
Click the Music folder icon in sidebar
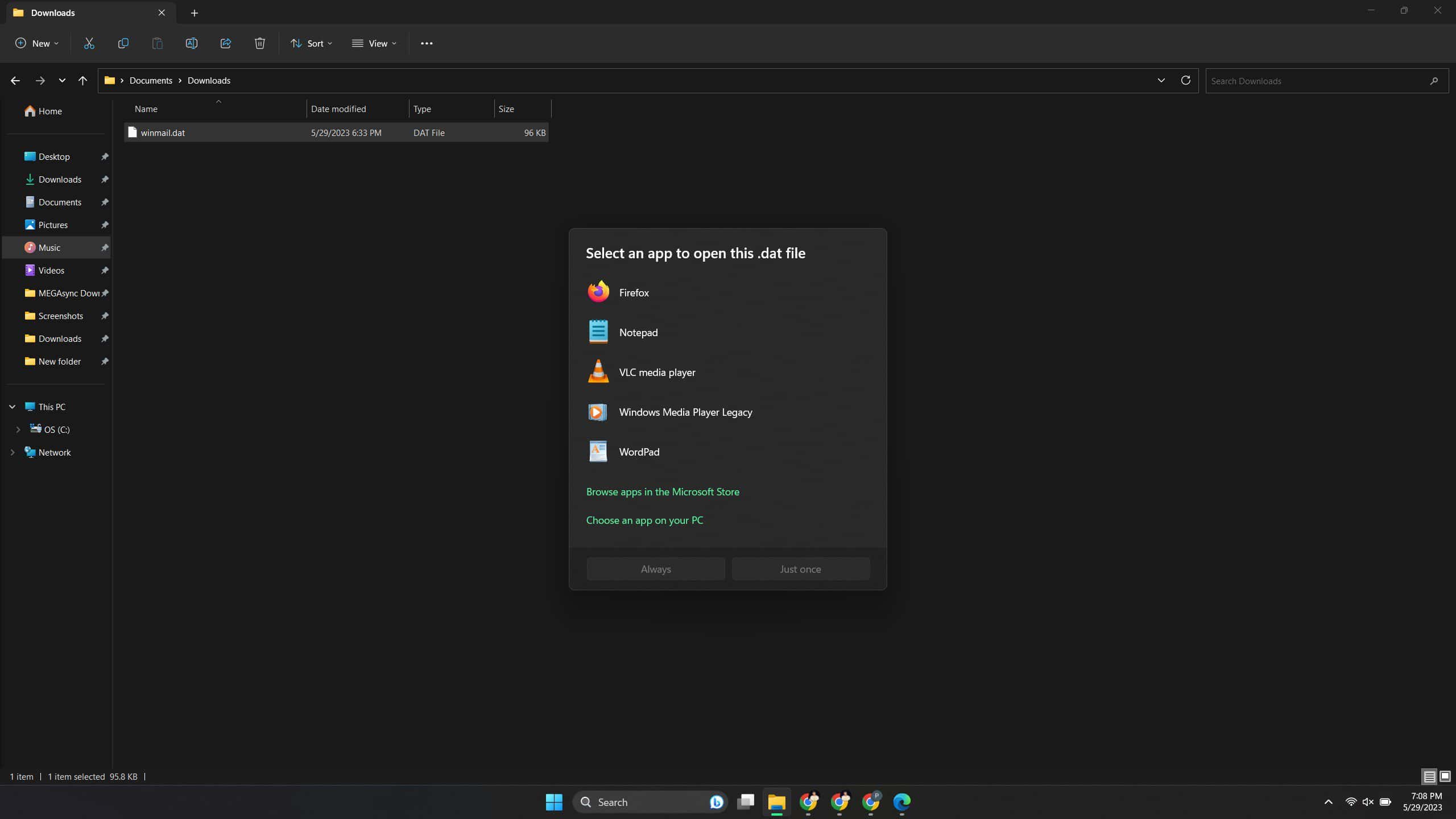coord(30,247)
